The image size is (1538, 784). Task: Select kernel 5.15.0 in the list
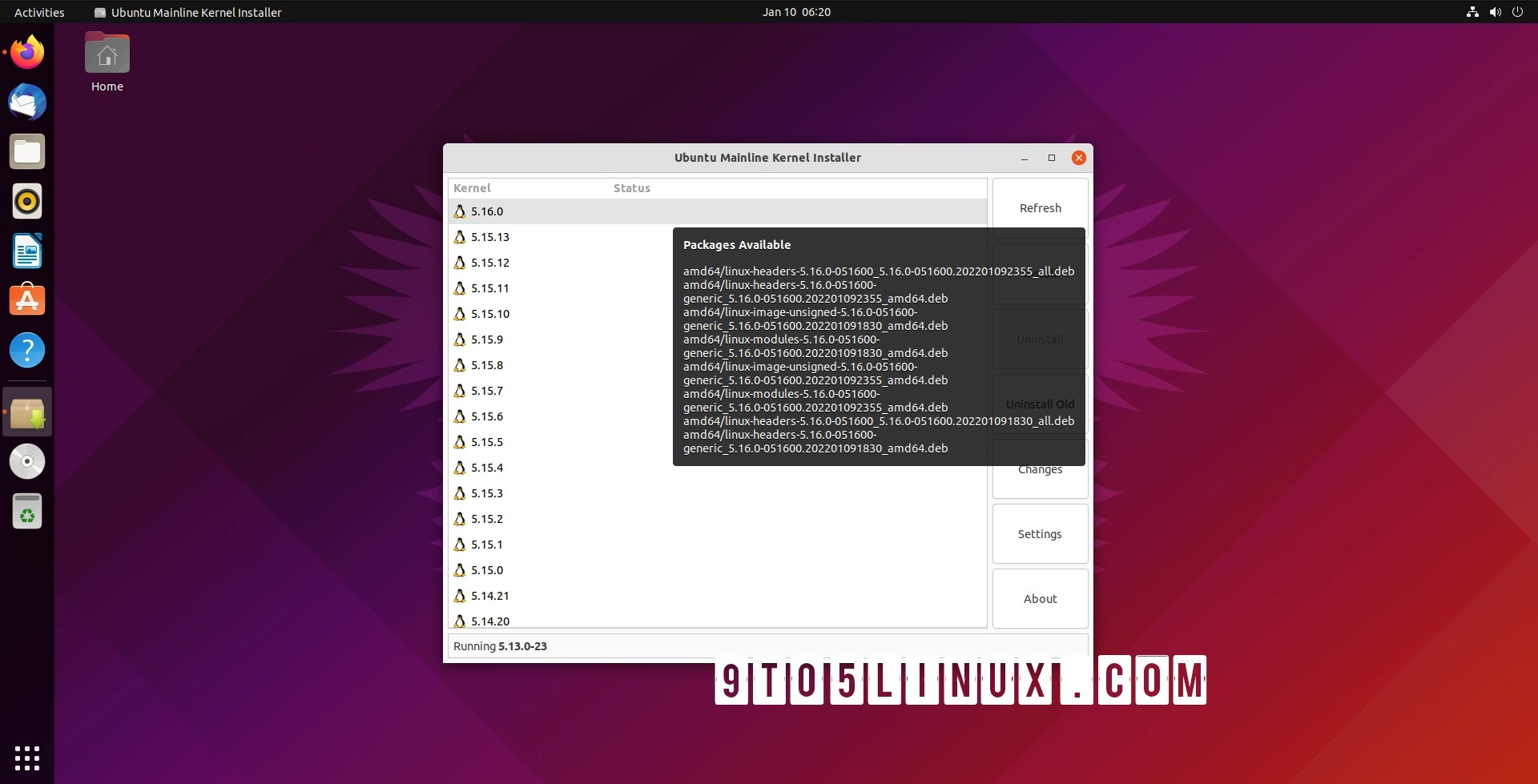point(717,570)
